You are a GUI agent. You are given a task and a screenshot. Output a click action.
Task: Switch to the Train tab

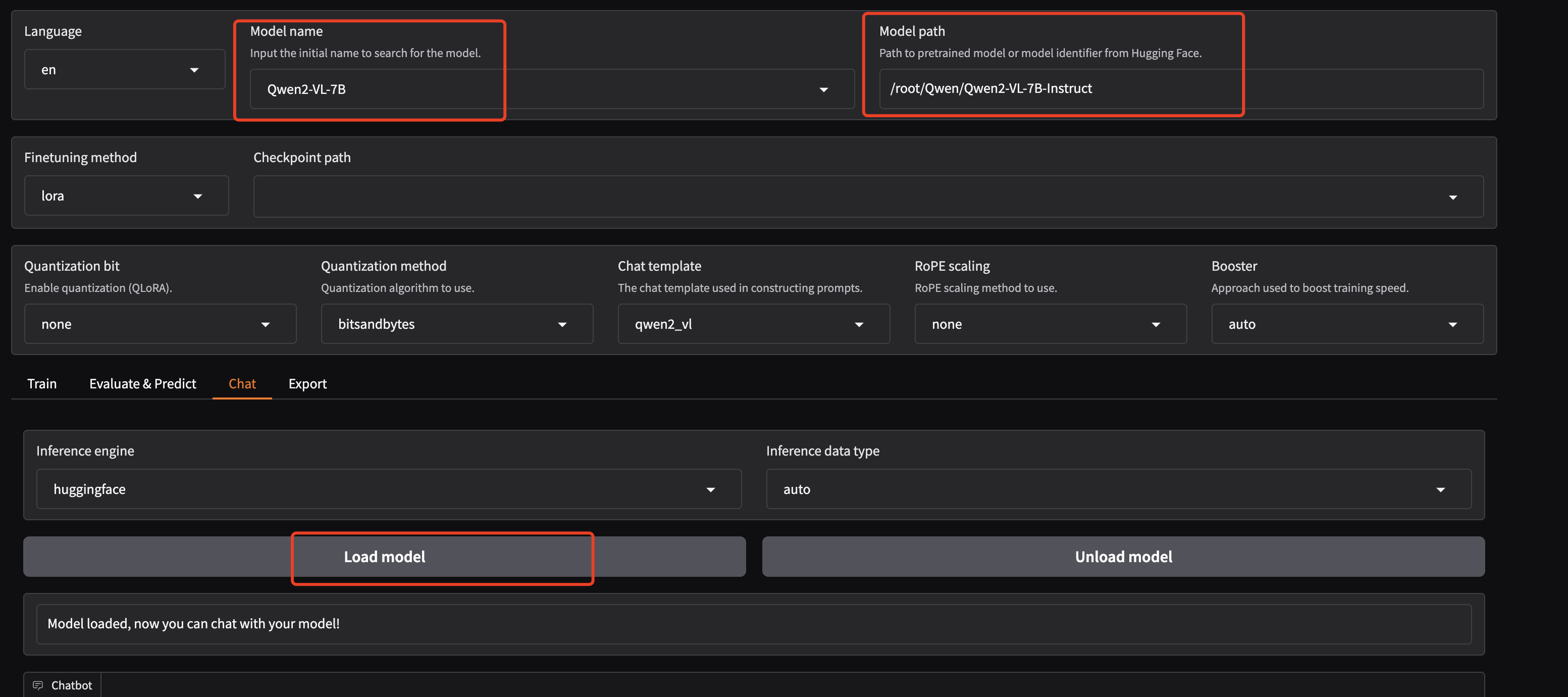tap(42, 383)
